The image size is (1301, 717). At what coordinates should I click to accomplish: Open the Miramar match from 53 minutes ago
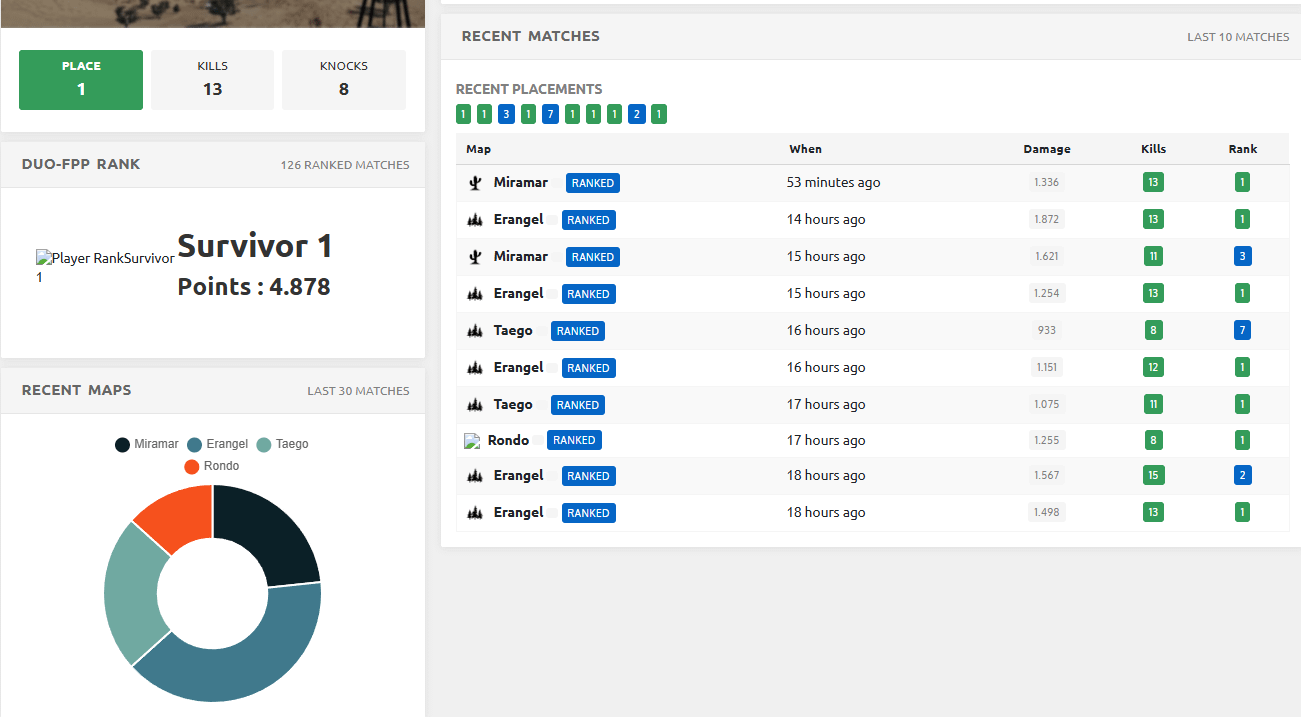[x=520, y=183]
